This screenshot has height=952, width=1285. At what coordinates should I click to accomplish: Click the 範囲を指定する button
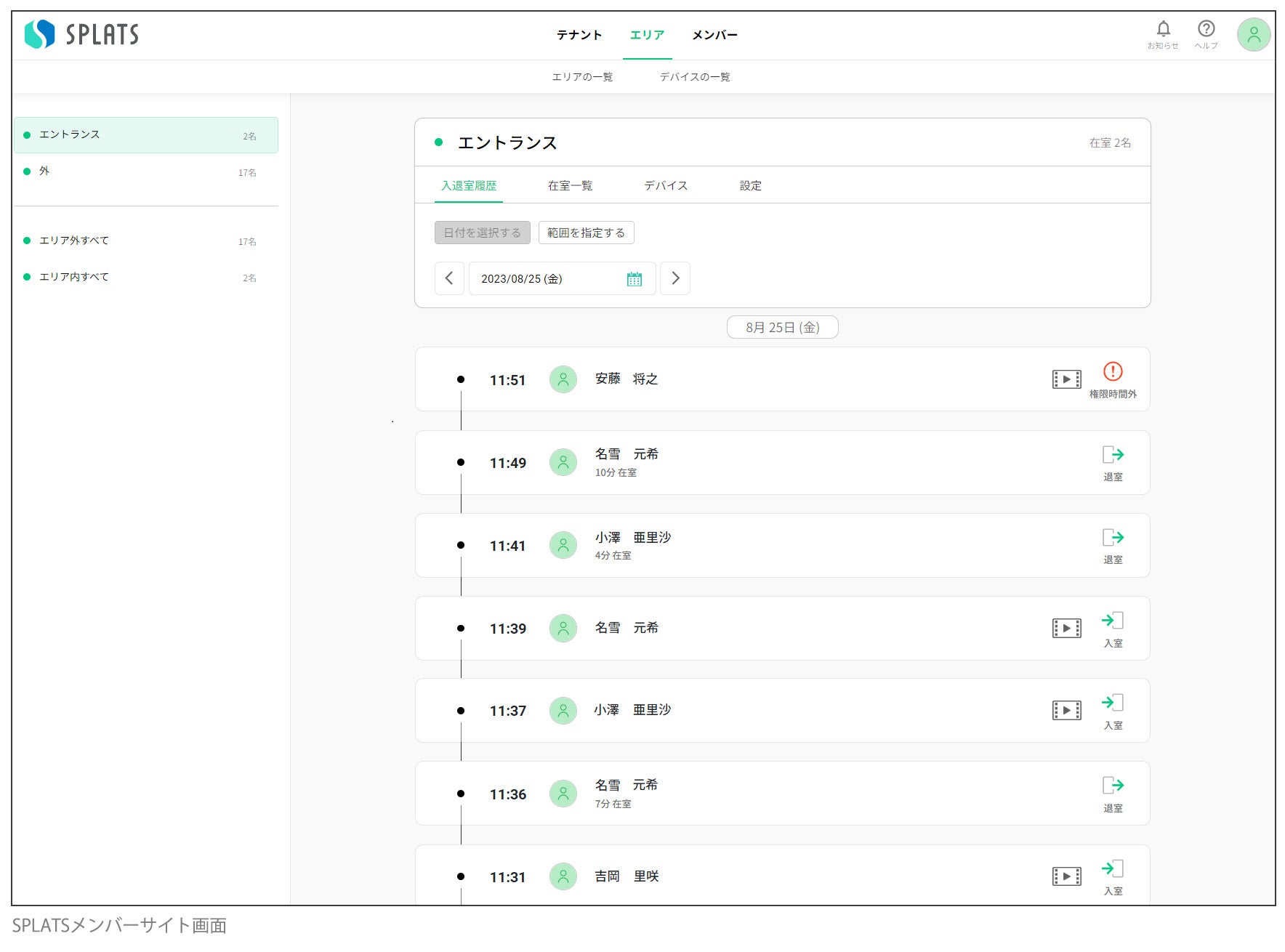(x=586, y=233)
